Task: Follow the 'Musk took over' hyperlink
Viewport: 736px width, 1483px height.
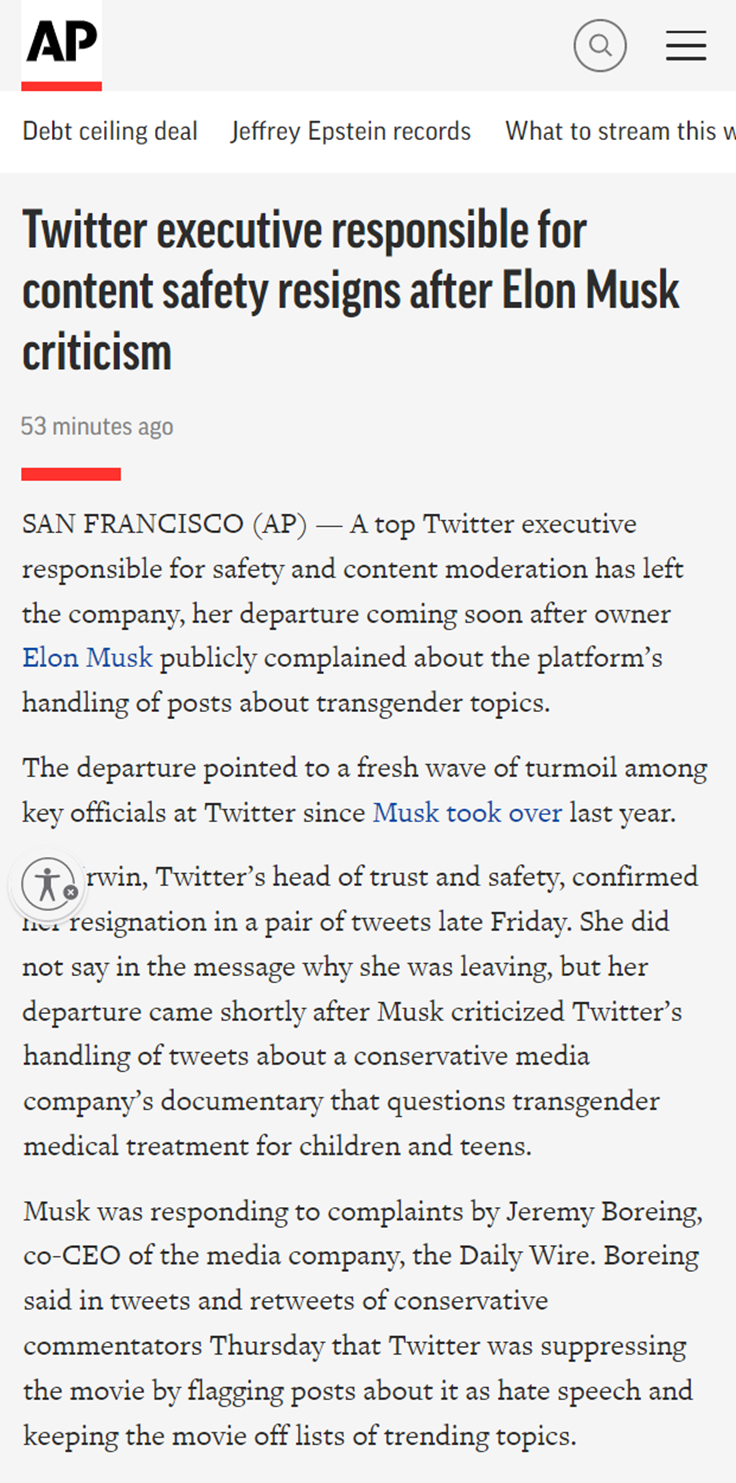Action: pyautogui.click(x=467, y=813)
